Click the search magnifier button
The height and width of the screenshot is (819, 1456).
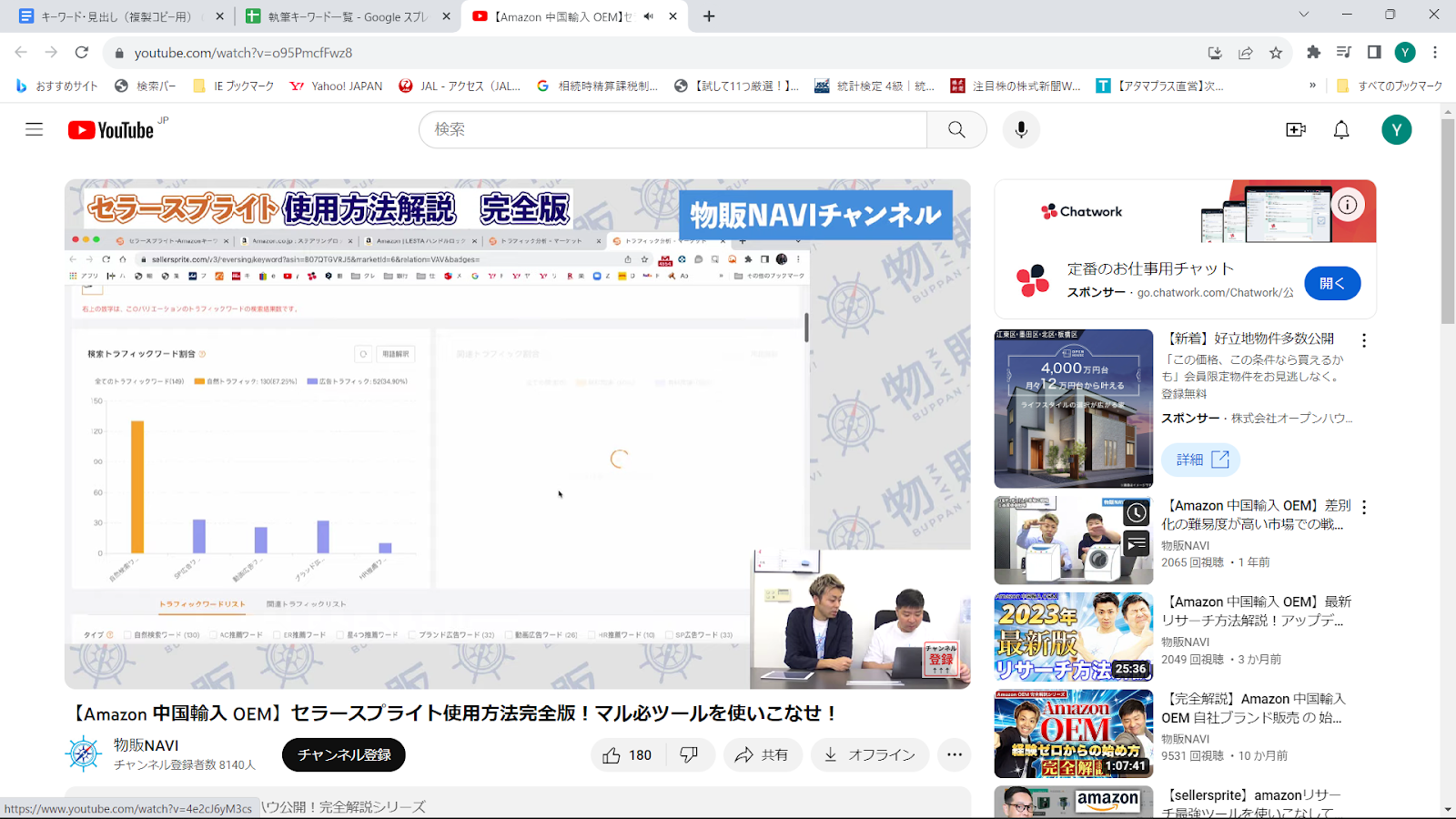click(956, 129)
